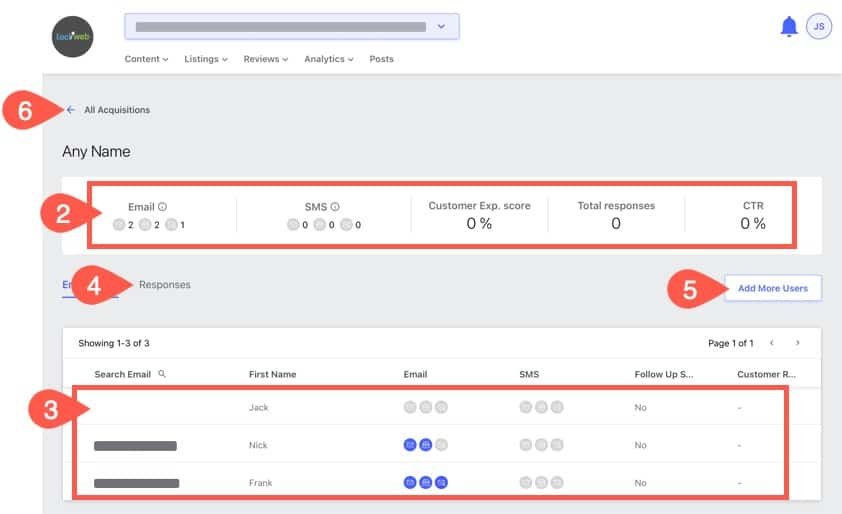Click the Search Email column field
The width and height of the screenshot is (842, 514).
[x=122, y=374]
